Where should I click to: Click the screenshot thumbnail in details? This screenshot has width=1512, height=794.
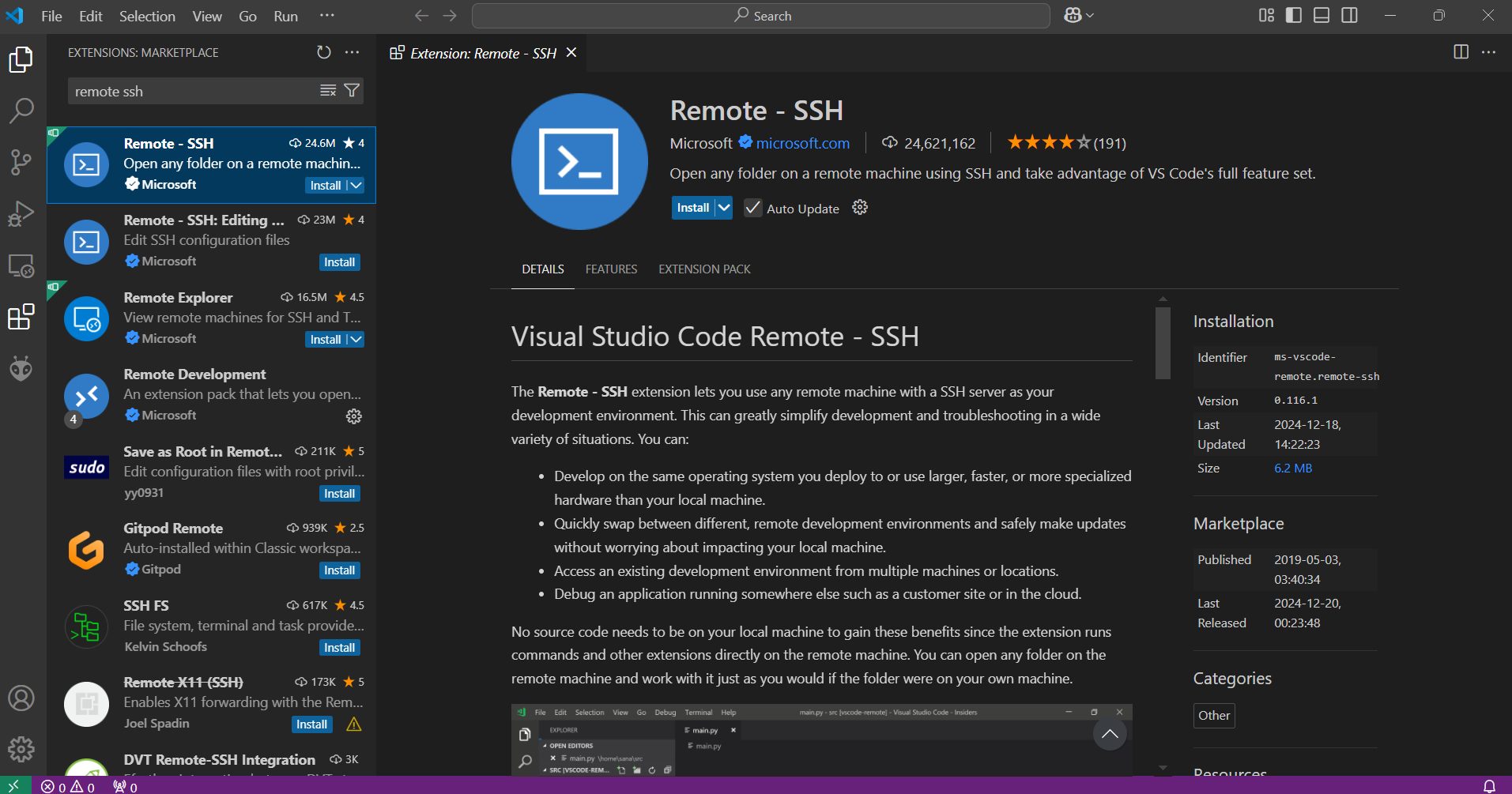[x=822, y=739]
